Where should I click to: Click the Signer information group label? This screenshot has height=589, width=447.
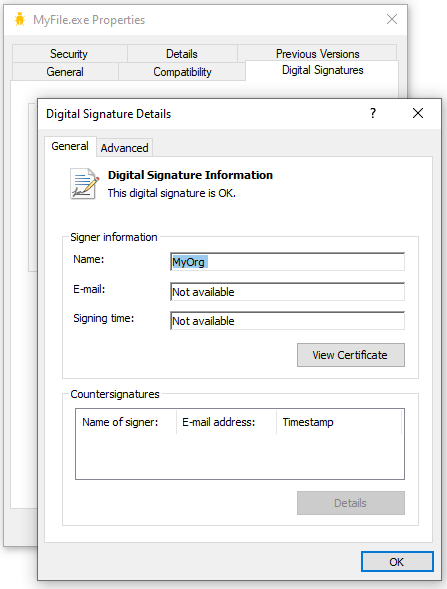pyautogui.click(x=114, y=237)
